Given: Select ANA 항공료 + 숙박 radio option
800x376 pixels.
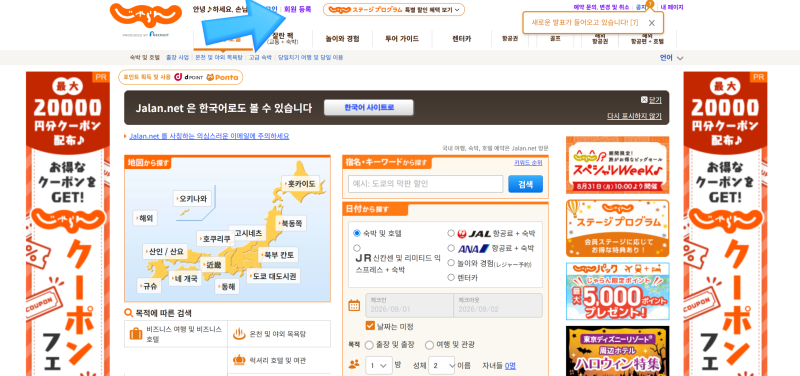Looking at the screenshot, I should 451,248.
